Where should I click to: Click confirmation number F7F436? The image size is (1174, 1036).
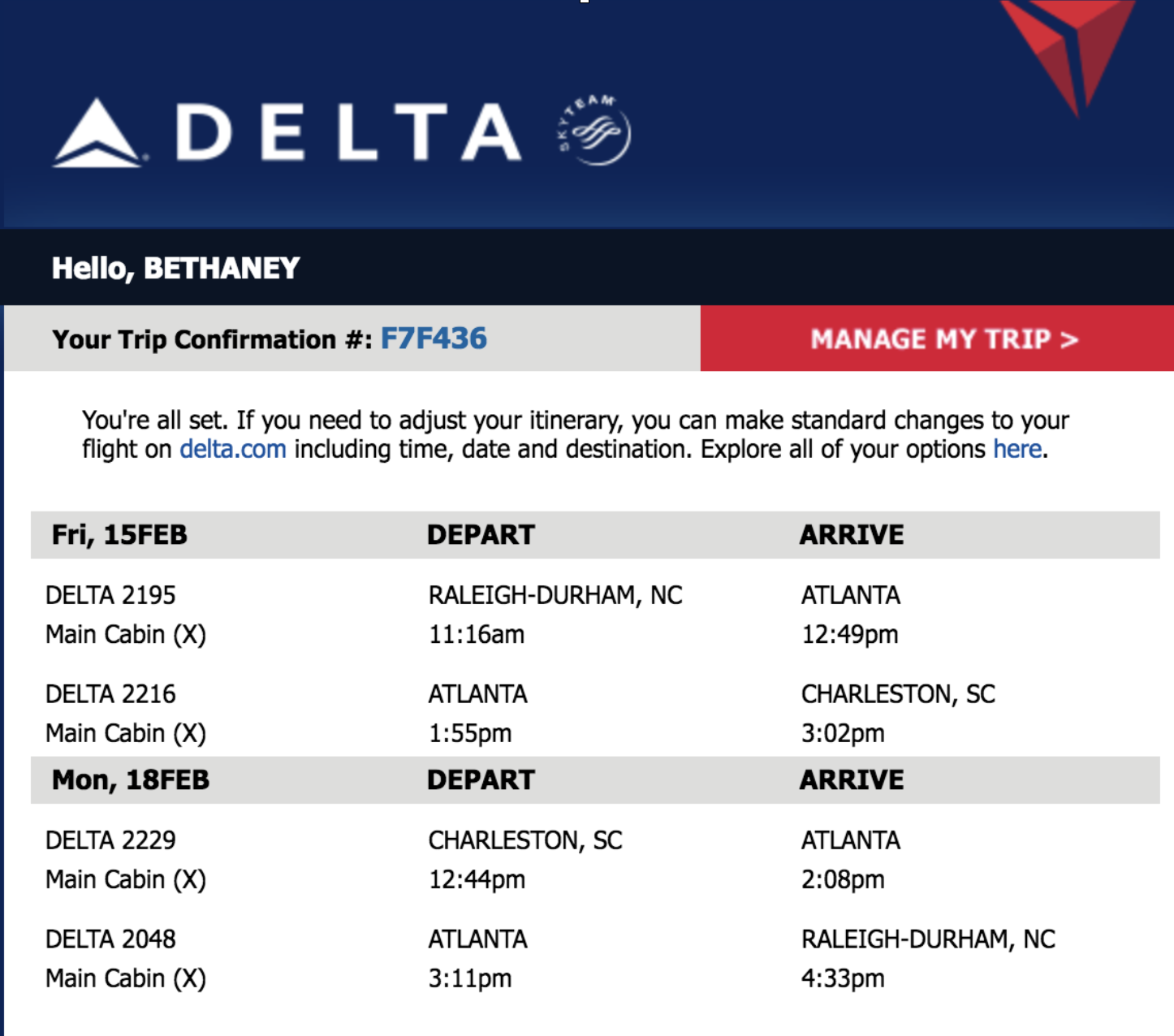(434, 339)
